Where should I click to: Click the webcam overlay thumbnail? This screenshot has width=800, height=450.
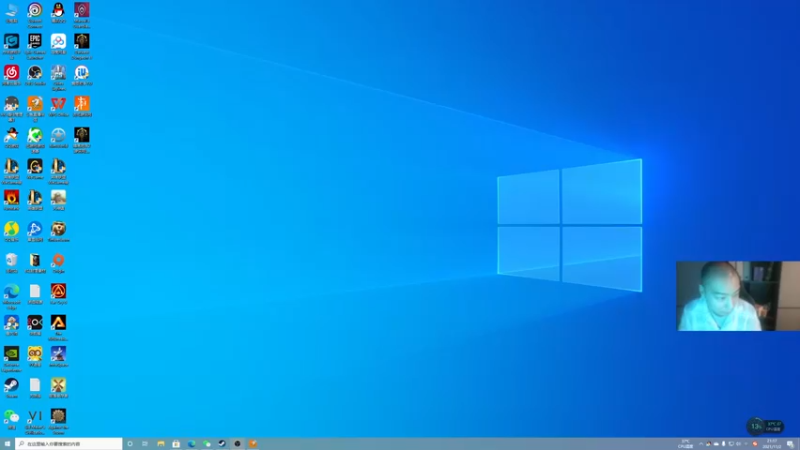coord(738,296)
